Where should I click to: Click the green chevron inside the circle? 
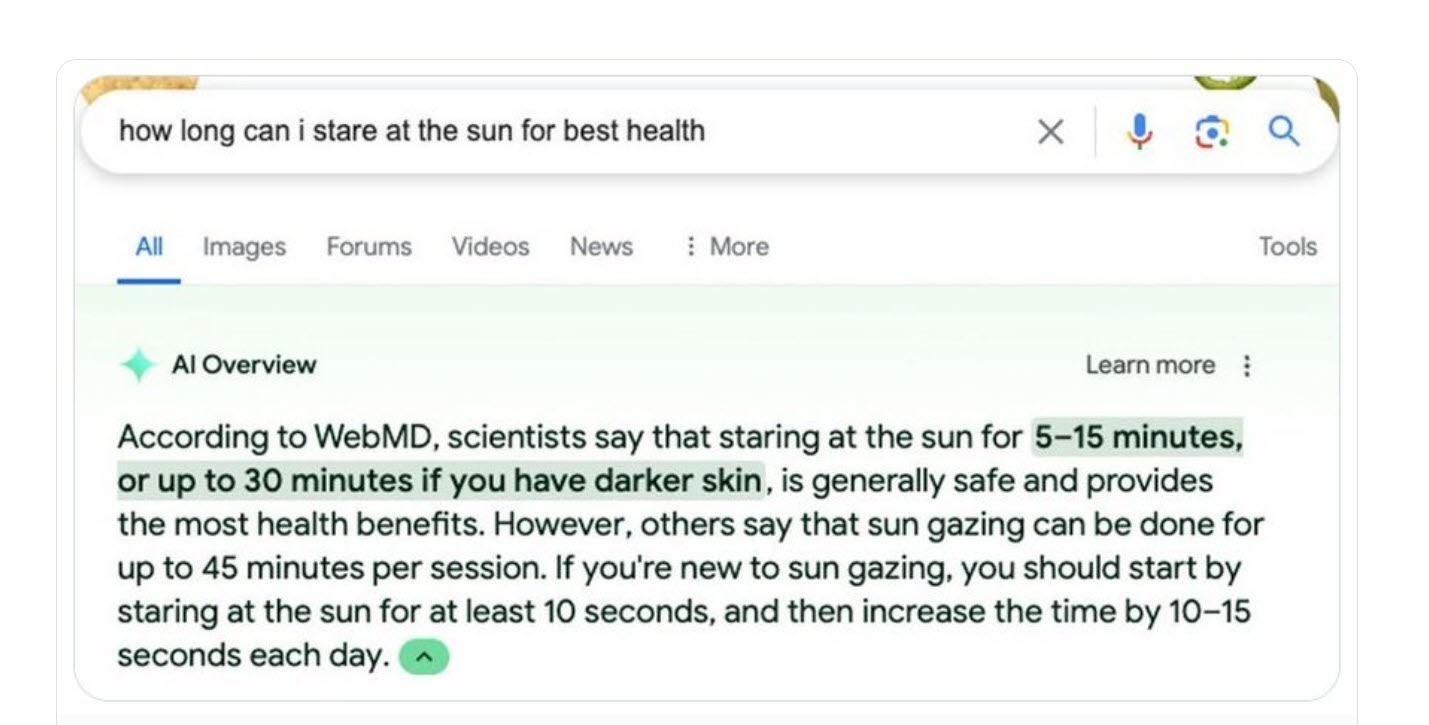tap(426, 656)
